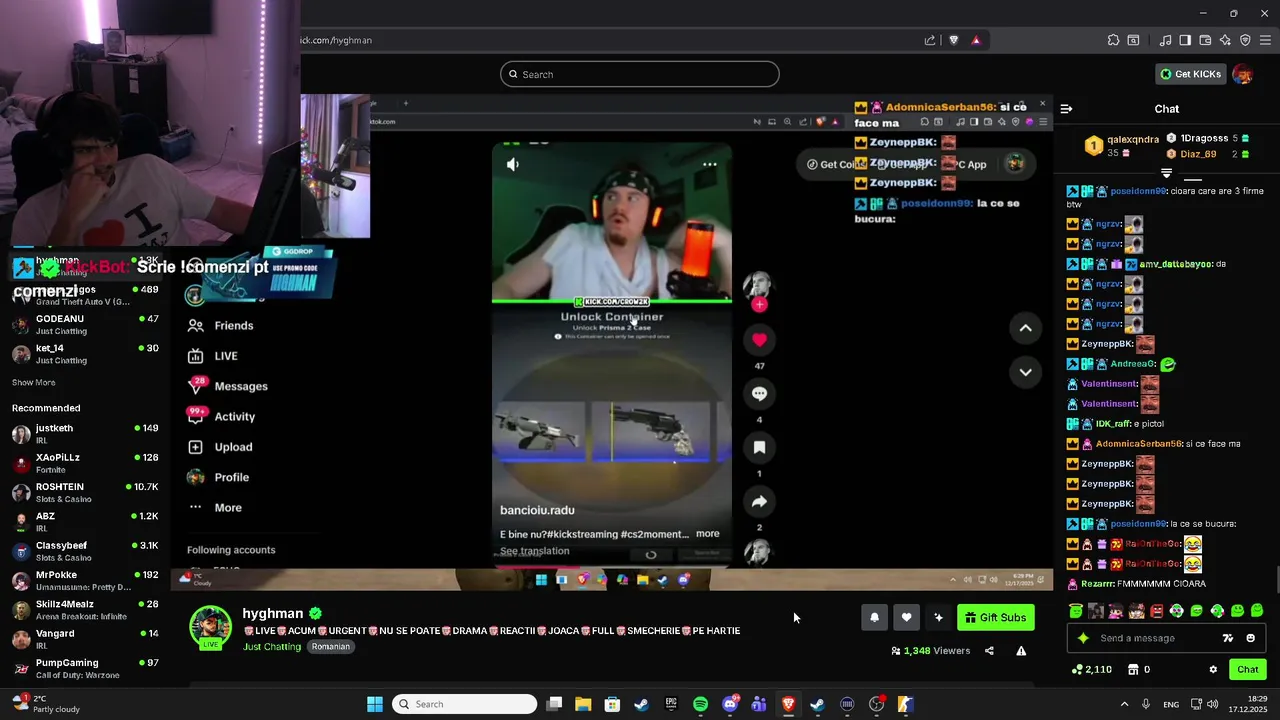Click the red angry face emote in the quick emote row
Screen dimensions: 1280x720
coord(1157,611)
